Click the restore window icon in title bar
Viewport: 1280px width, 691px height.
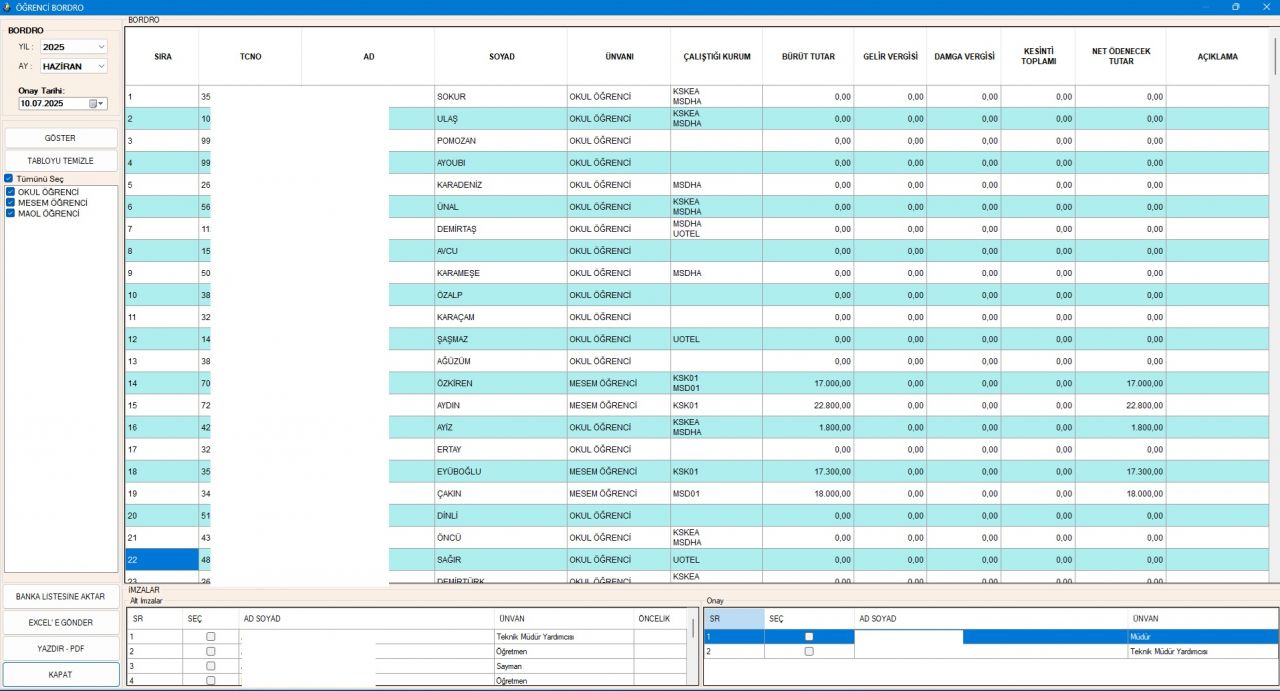1236,7
